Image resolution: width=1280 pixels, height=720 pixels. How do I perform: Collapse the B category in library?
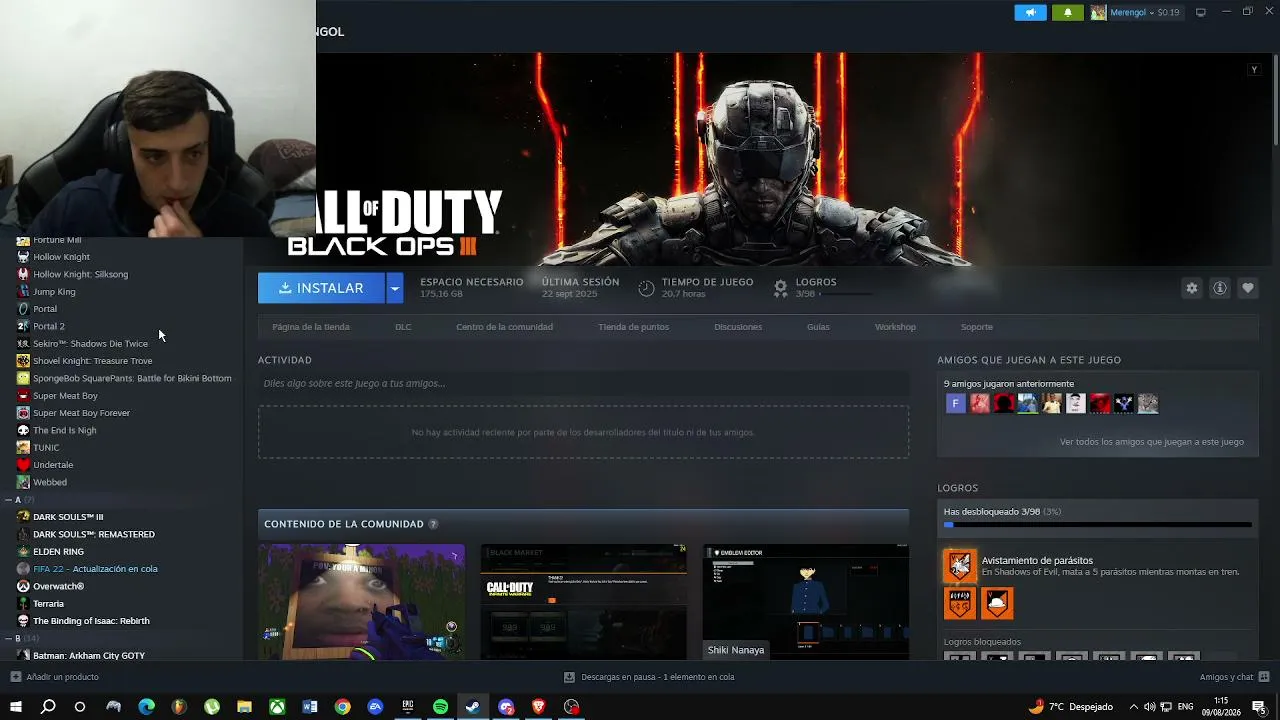click(8, 638)
